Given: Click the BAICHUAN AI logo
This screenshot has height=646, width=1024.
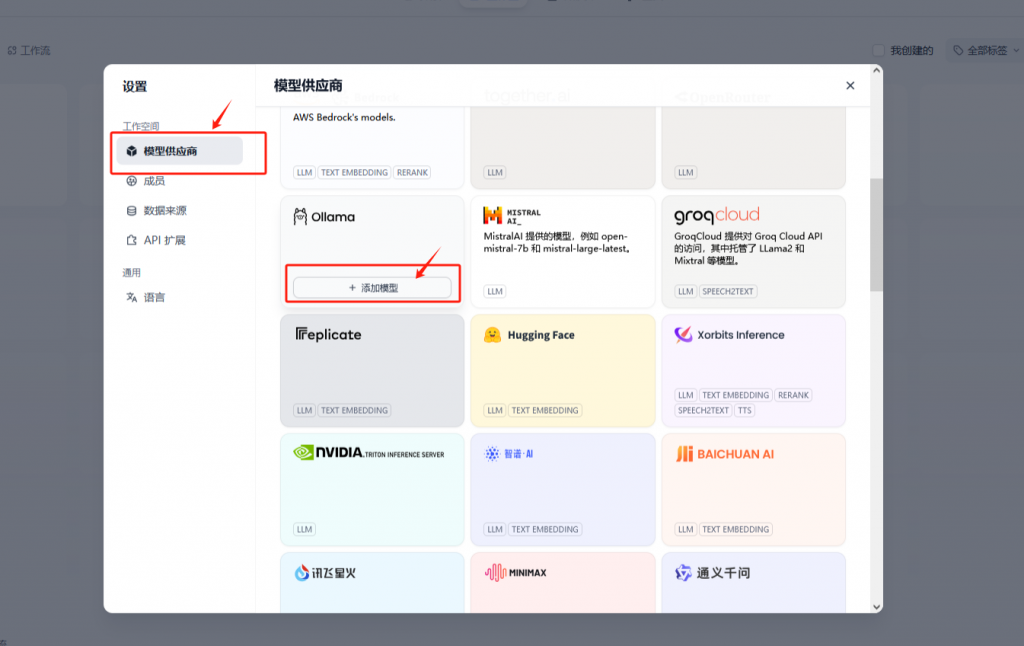Looking at the screenshot, I should point(725,454).
